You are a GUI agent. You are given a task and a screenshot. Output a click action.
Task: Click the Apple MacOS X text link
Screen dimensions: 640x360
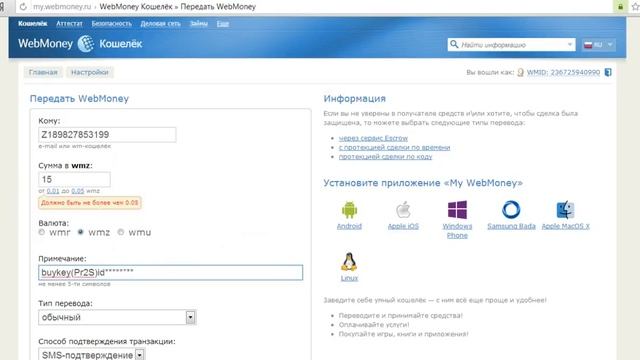coord(566,226)
